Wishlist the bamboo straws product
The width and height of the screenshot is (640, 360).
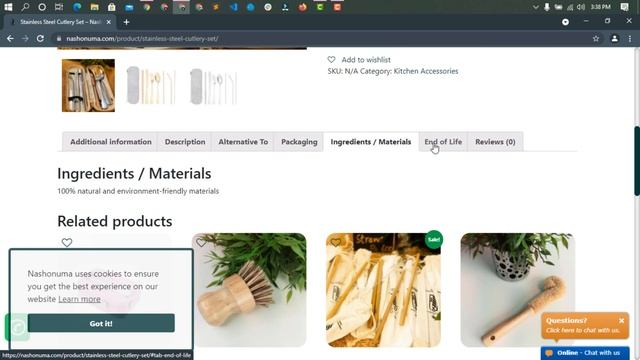336,242
